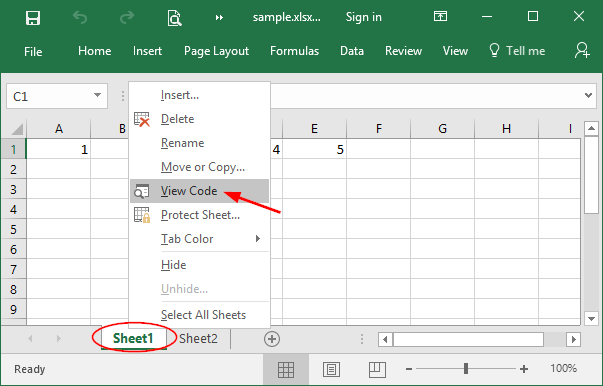Click previous sheet navigation arrow
603x386 pixels.
click(x=30, y=339)
